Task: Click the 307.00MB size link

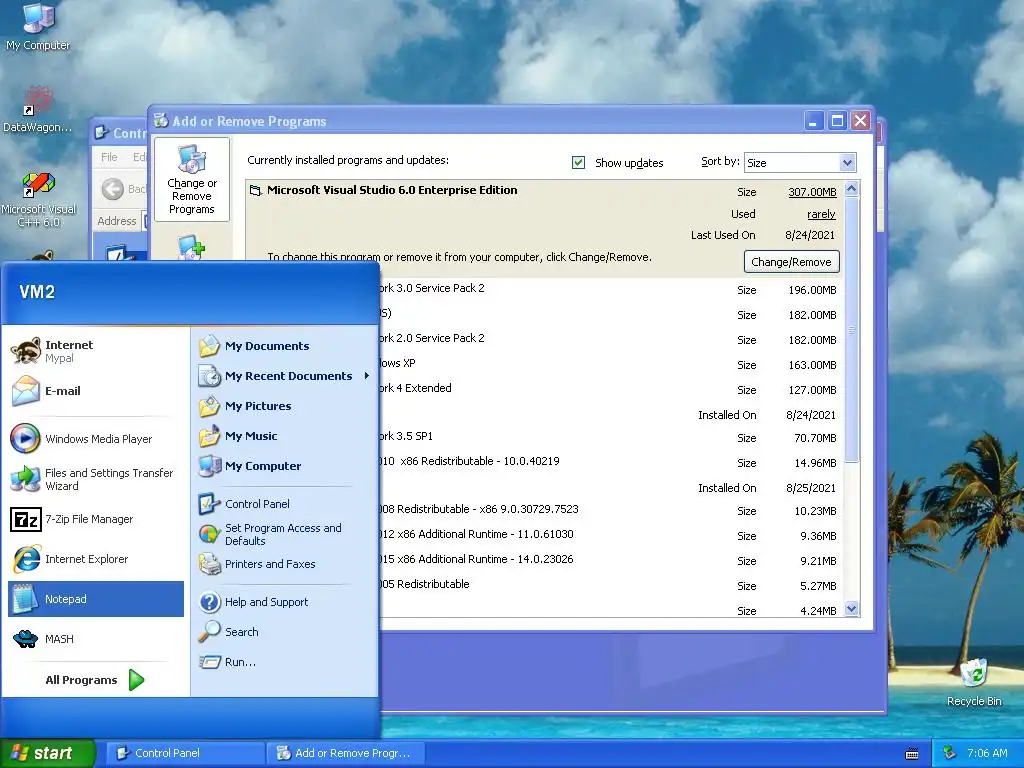Action: 812,192
